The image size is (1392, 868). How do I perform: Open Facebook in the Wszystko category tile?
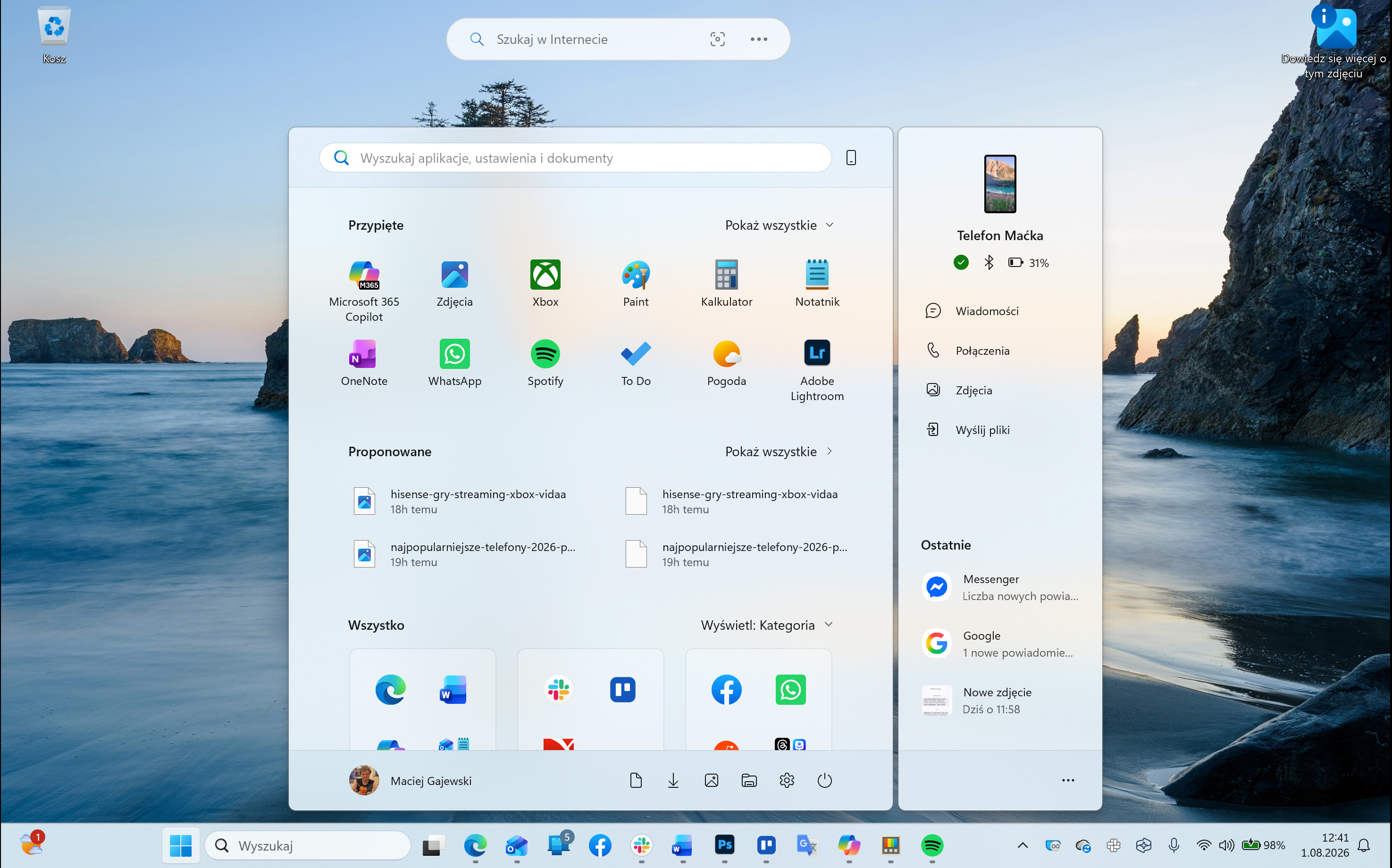(727, 690)
